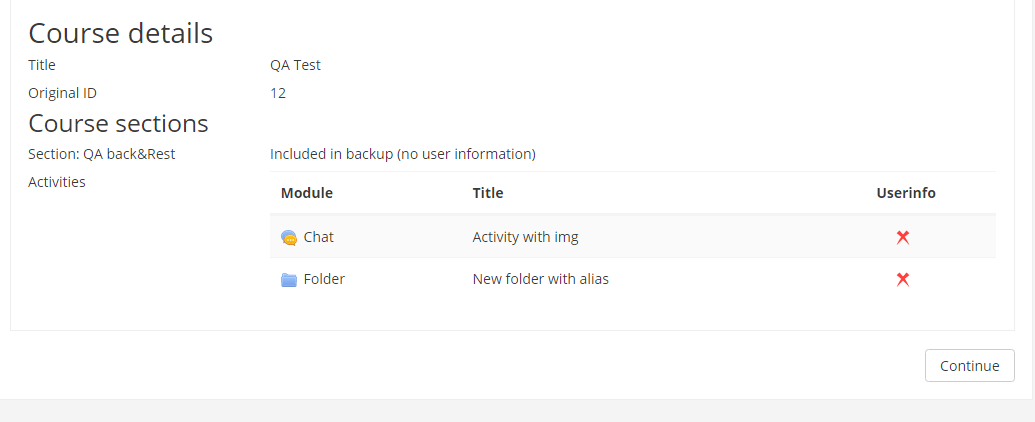Click the Original ID value 12
This screenshot has height=422, width=1035.
tap(278, 93)
